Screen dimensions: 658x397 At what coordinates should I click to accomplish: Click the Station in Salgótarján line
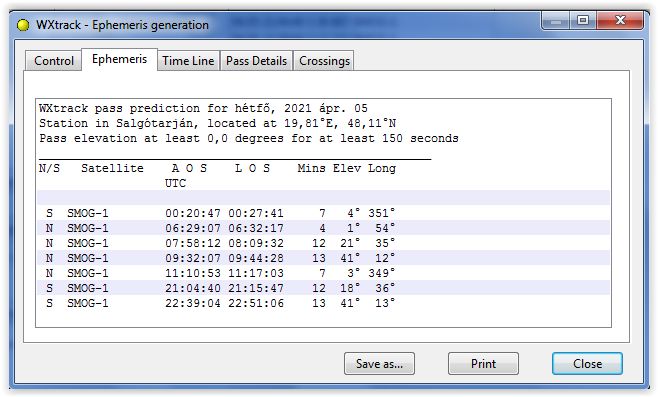217,123
